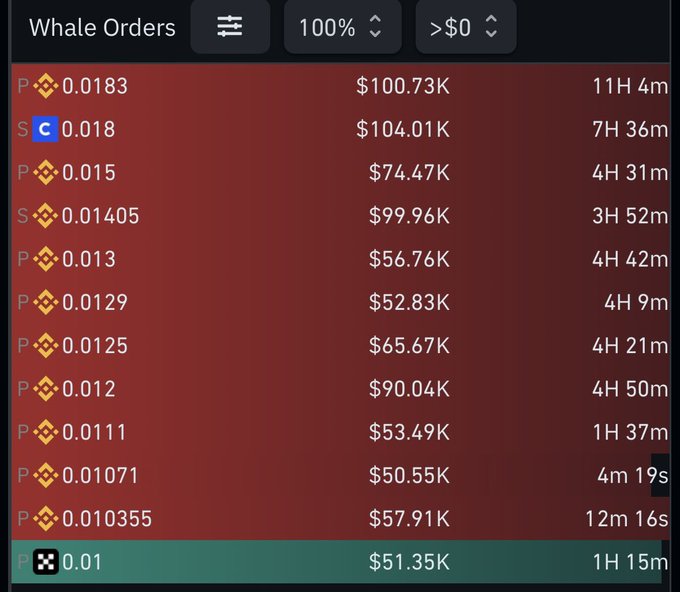Select price 0.0111
The width and height of the screenshot is (680, 592).
pos(94,432)
